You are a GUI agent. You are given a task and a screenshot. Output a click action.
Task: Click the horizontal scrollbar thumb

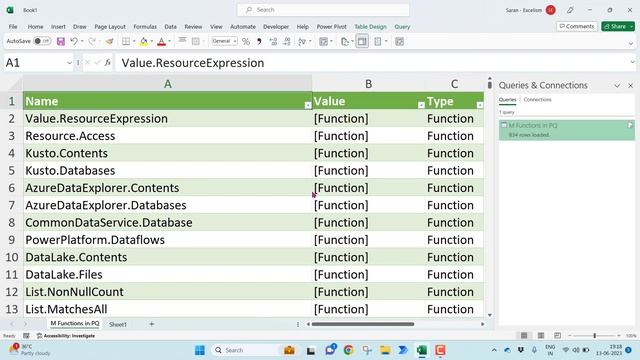click(x=363, y=324)
